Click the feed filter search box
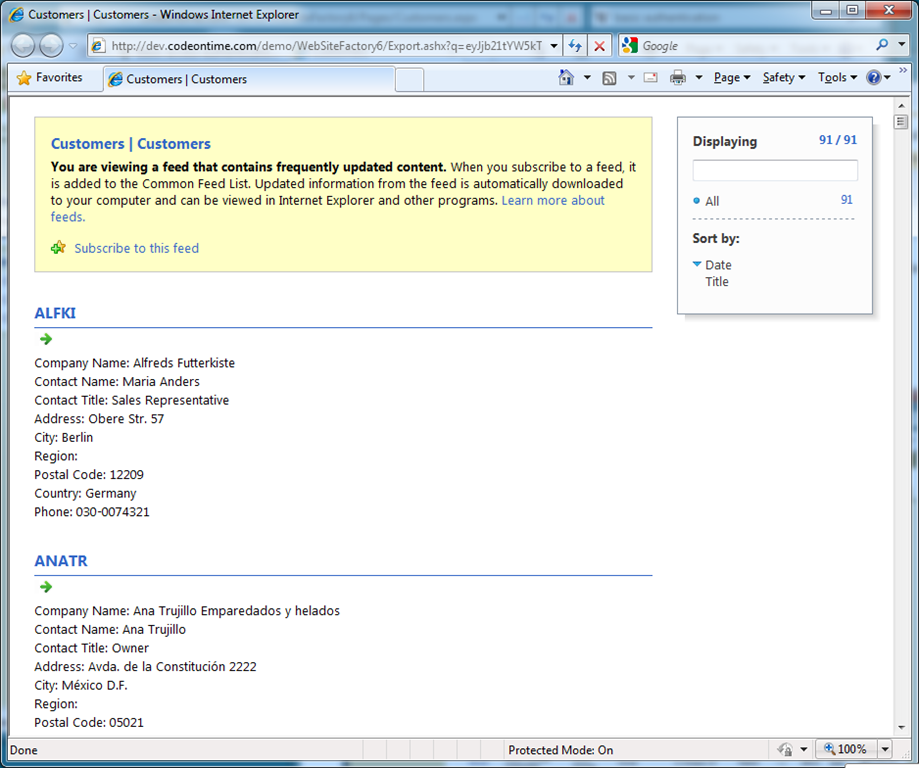 (775, 170)
